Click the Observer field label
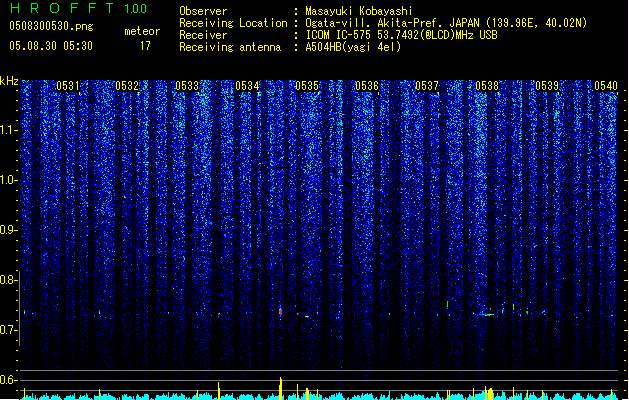Image resolution: width=629 pixels, height=400 pixels. (x=203, y=11)
